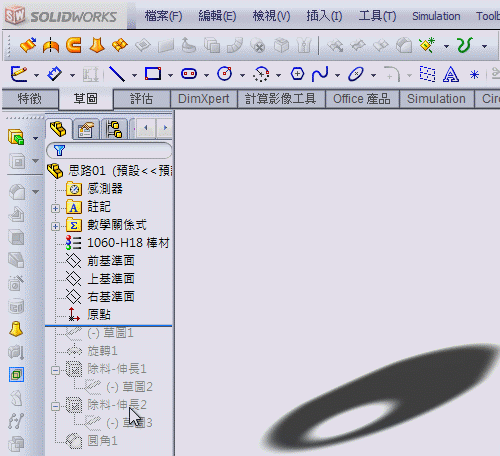This screenshot has width=500, height=456.
Task: Switch to the 計算影像工具 tab
Action: (x=281, y=99)
